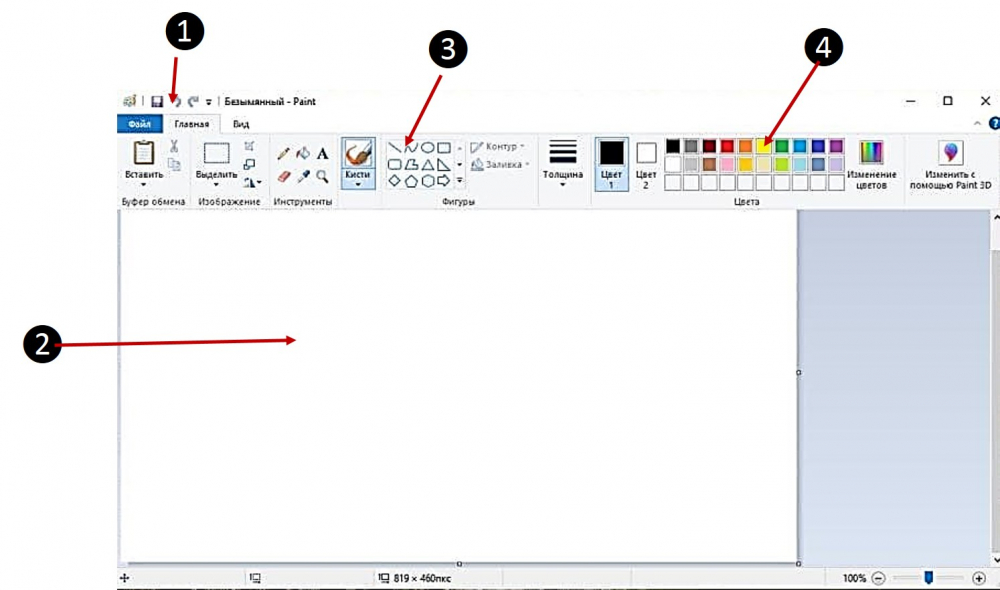The width and height of the screenshot is (1000, 590).
Task: Select the Magnifier tool
Action: (322, 176)
